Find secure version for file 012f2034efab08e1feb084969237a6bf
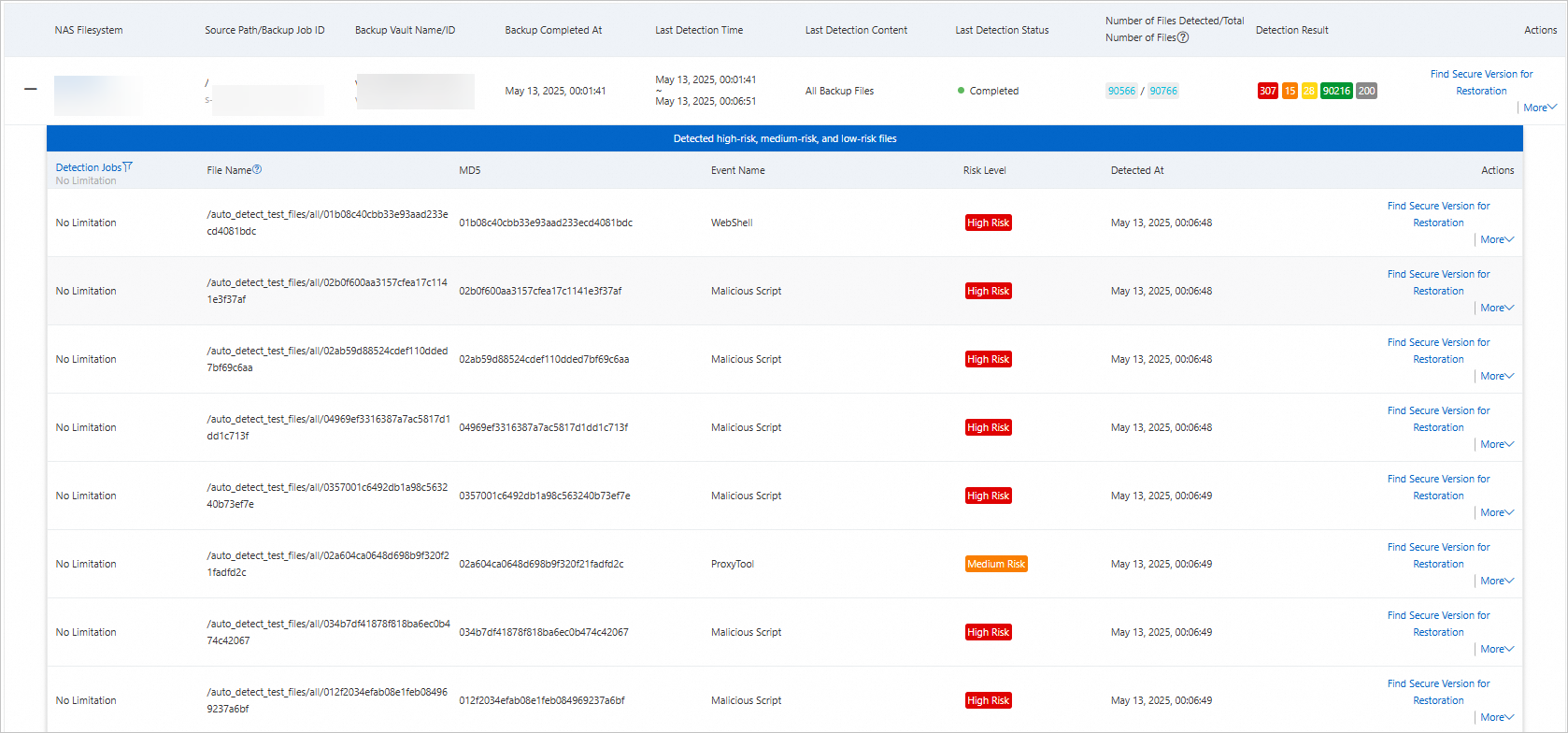 (1438, 692)
